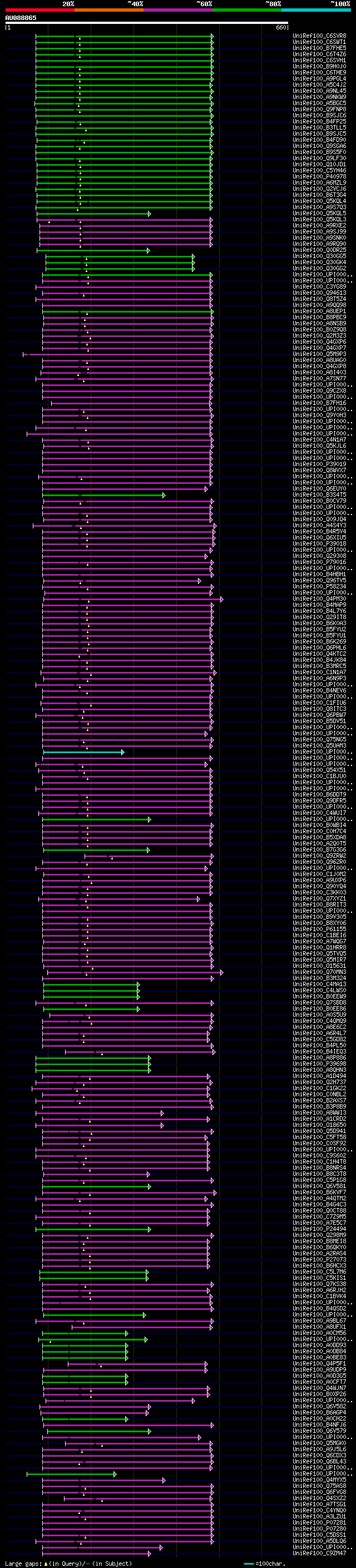Click the green ~80% legend segment
The width and height of the screenshot is (356, 1568).
pyautogui.click(x=247, y=10)
